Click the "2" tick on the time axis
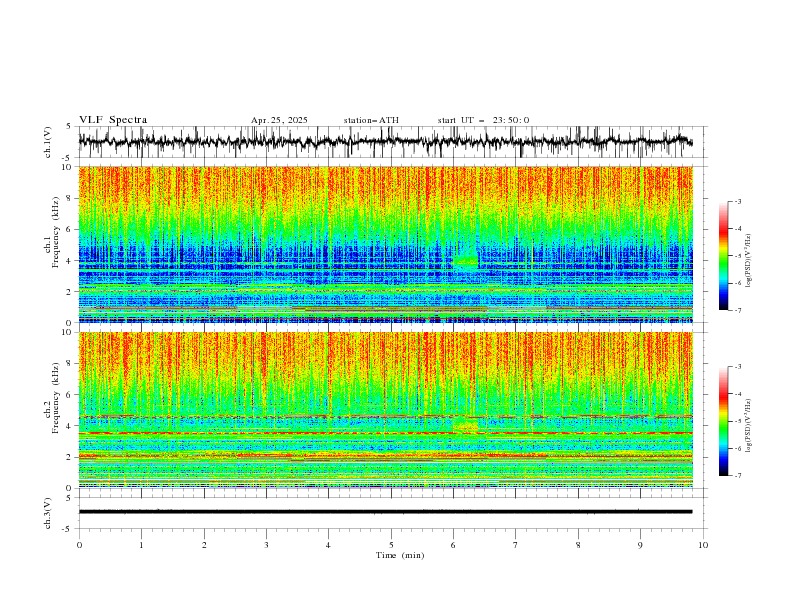The height and width of the screenshot is (612, 792). (x=204, y=545)
